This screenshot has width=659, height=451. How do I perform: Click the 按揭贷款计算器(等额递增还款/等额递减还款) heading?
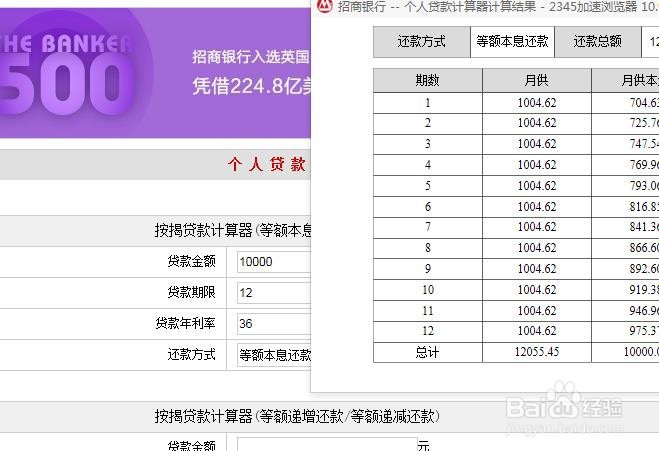click(x=297, y=417)
